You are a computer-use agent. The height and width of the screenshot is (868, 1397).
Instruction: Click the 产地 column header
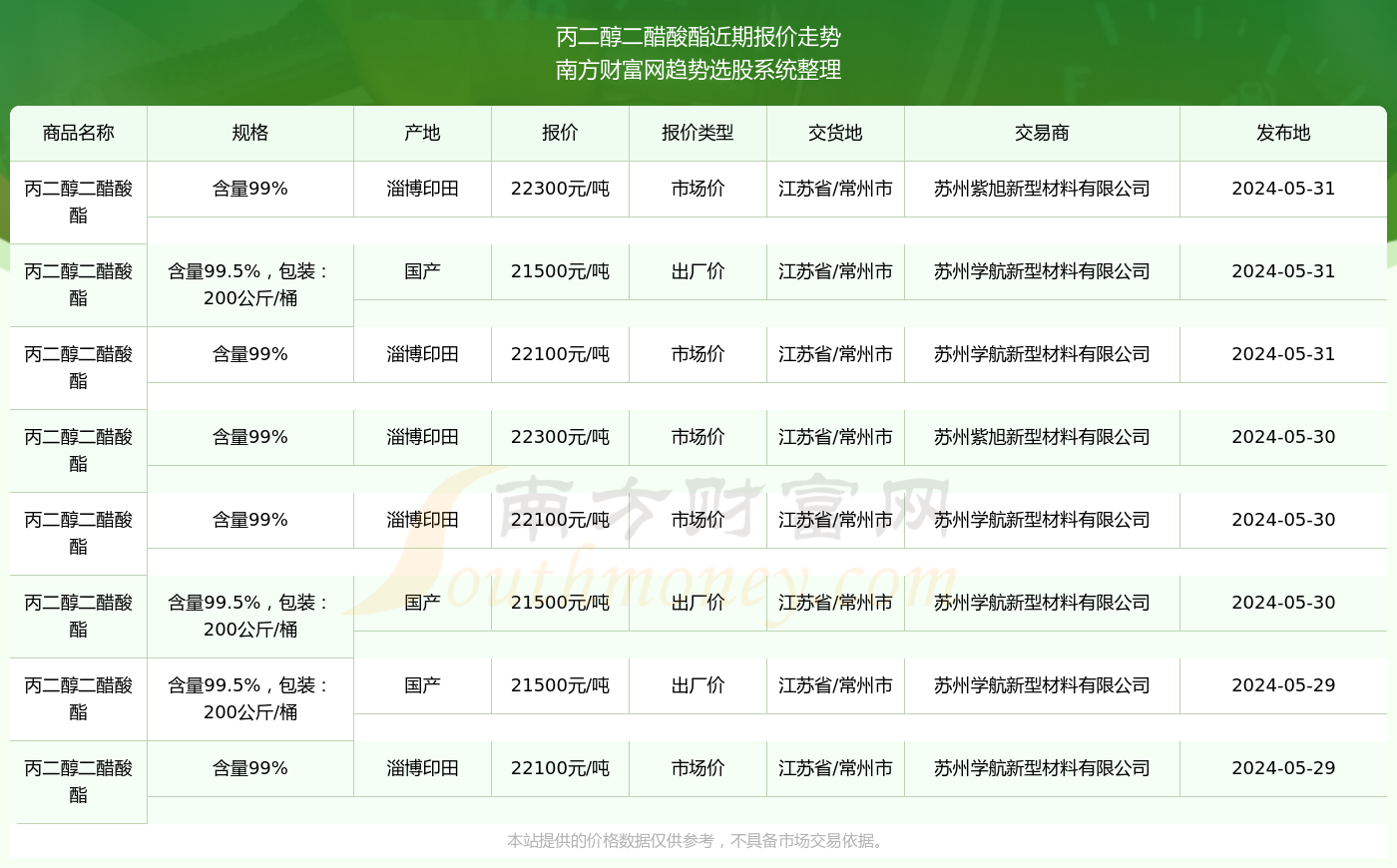423,133
